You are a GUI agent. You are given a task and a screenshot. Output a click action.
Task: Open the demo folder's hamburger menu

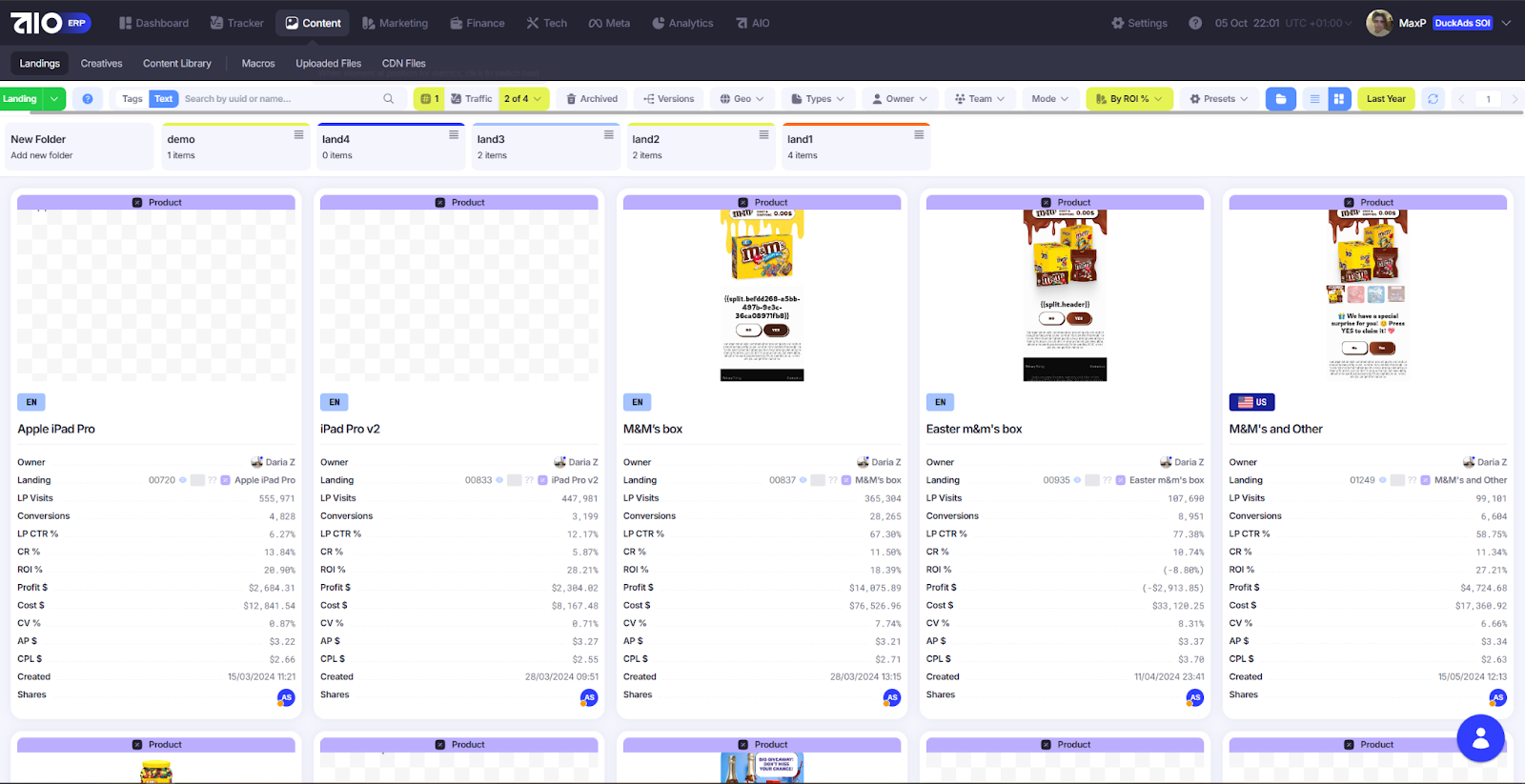tap(298, 135)
